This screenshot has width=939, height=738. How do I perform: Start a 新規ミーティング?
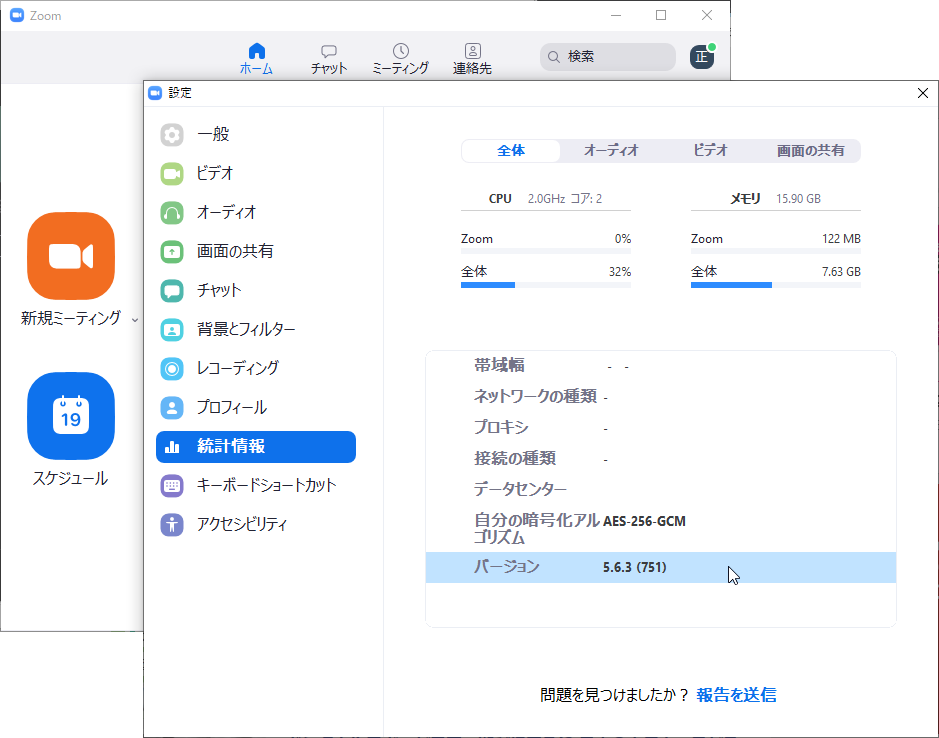tap(70, 255)
